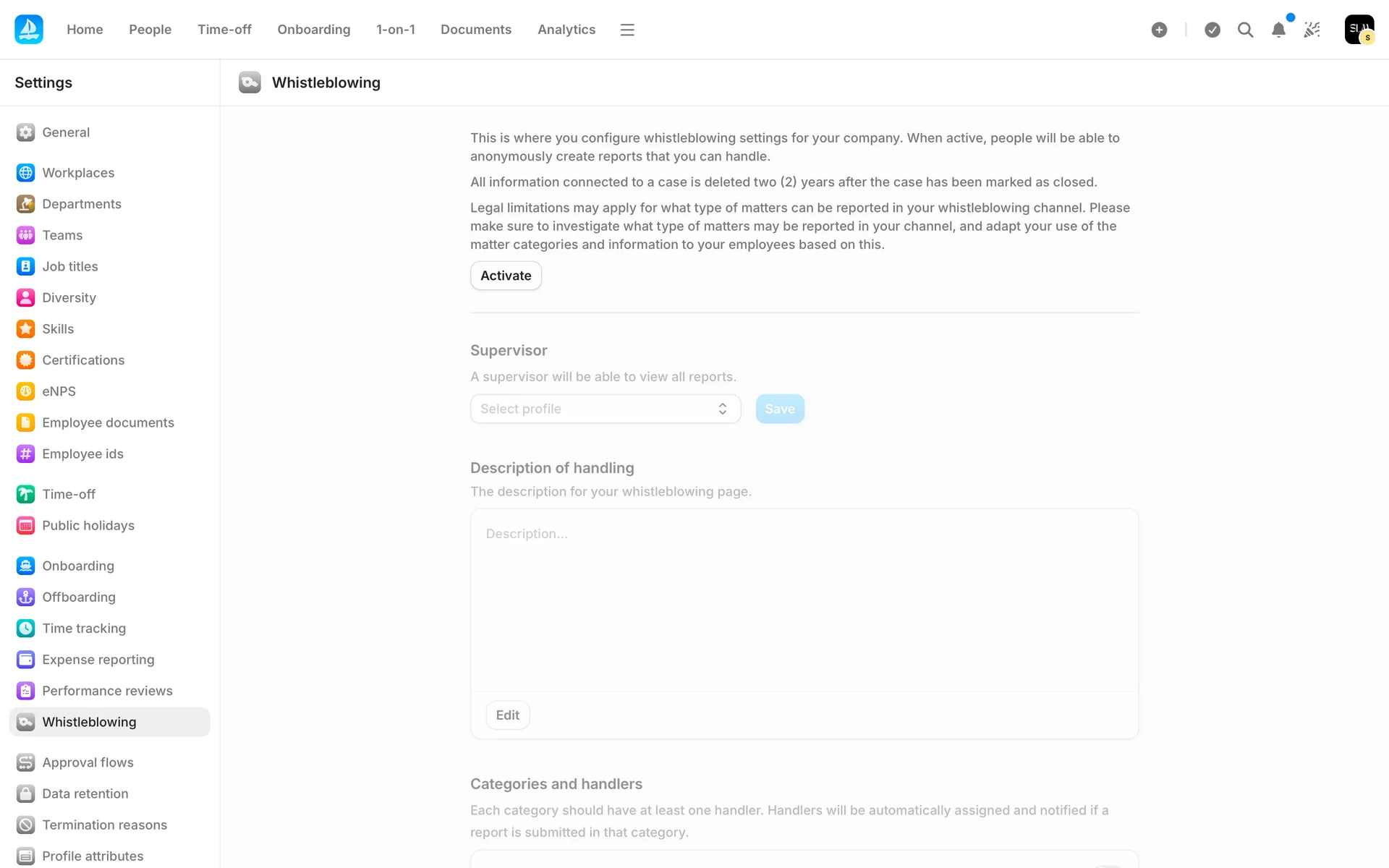Open the checkmark tasks icon
Screen dimensions: 1389x868
[1212, 30]
